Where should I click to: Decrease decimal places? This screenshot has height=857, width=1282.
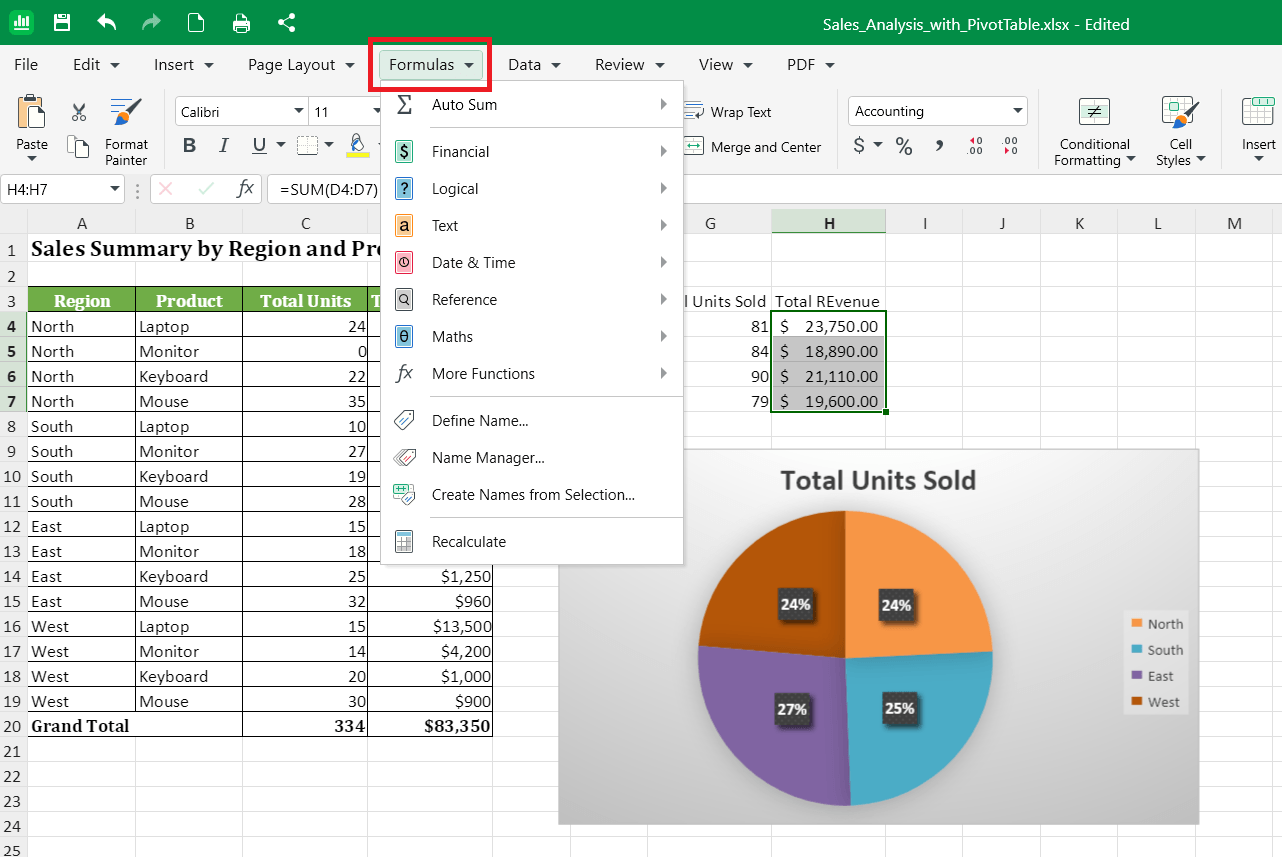(x=1011, y=147)
